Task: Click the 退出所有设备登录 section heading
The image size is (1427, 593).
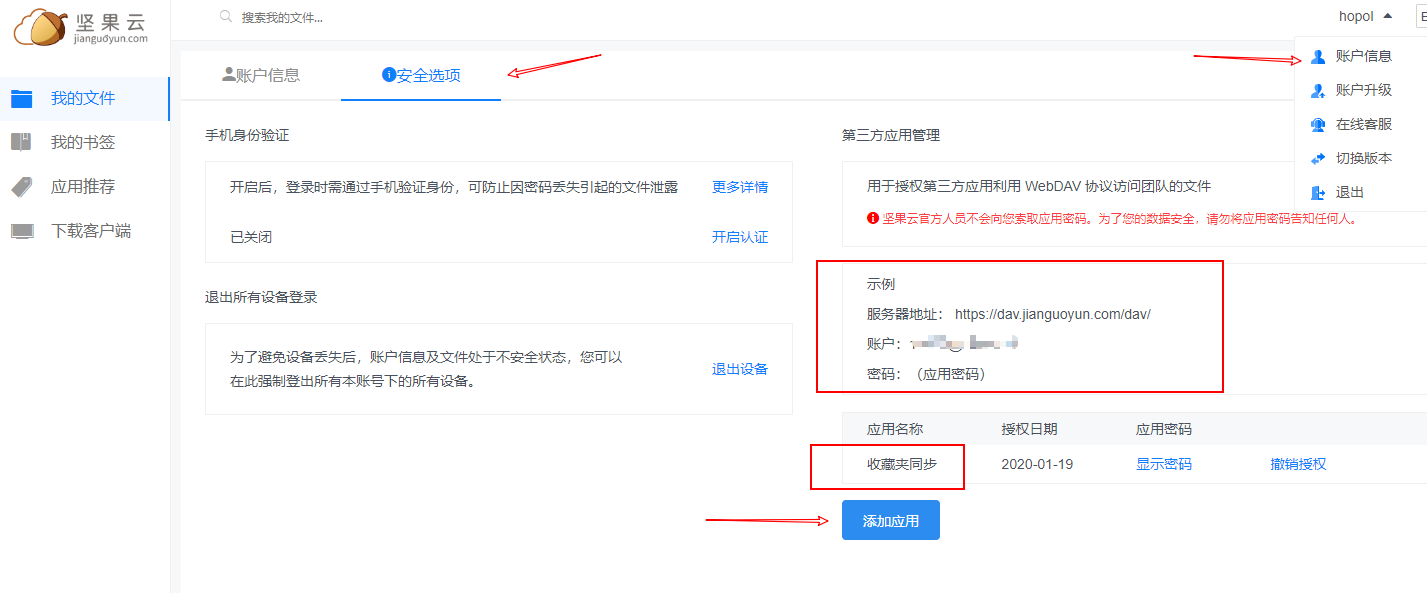Action: click(x=261, y=297)
